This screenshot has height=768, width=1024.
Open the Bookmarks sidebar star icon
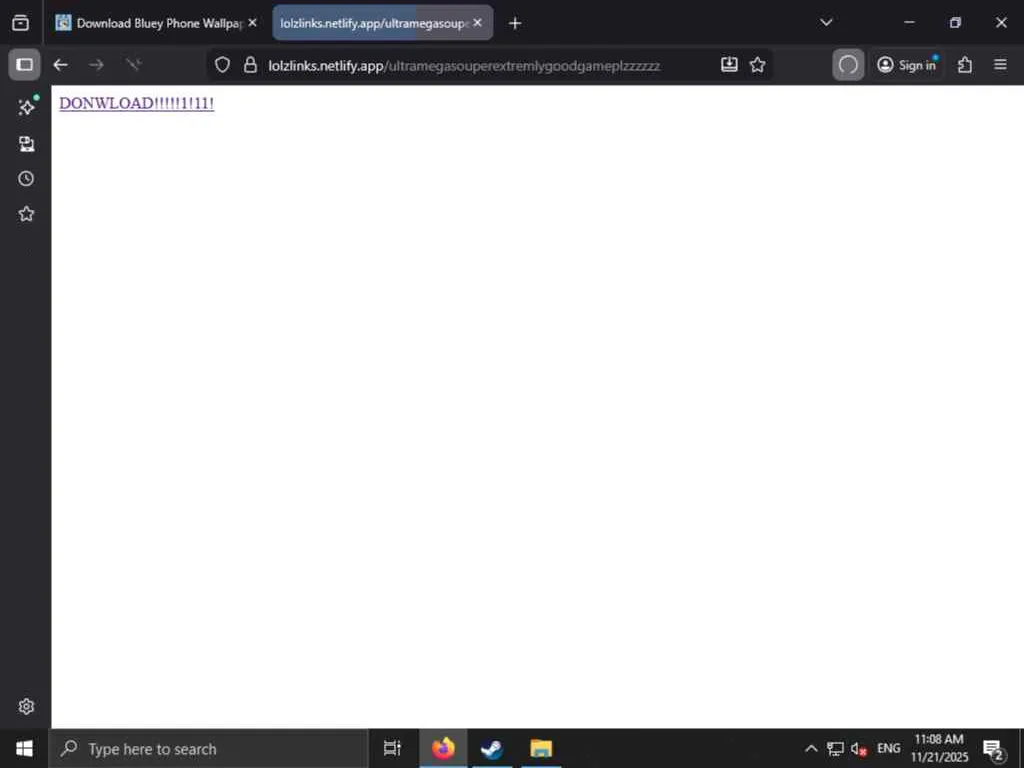[x=26, y=214]
